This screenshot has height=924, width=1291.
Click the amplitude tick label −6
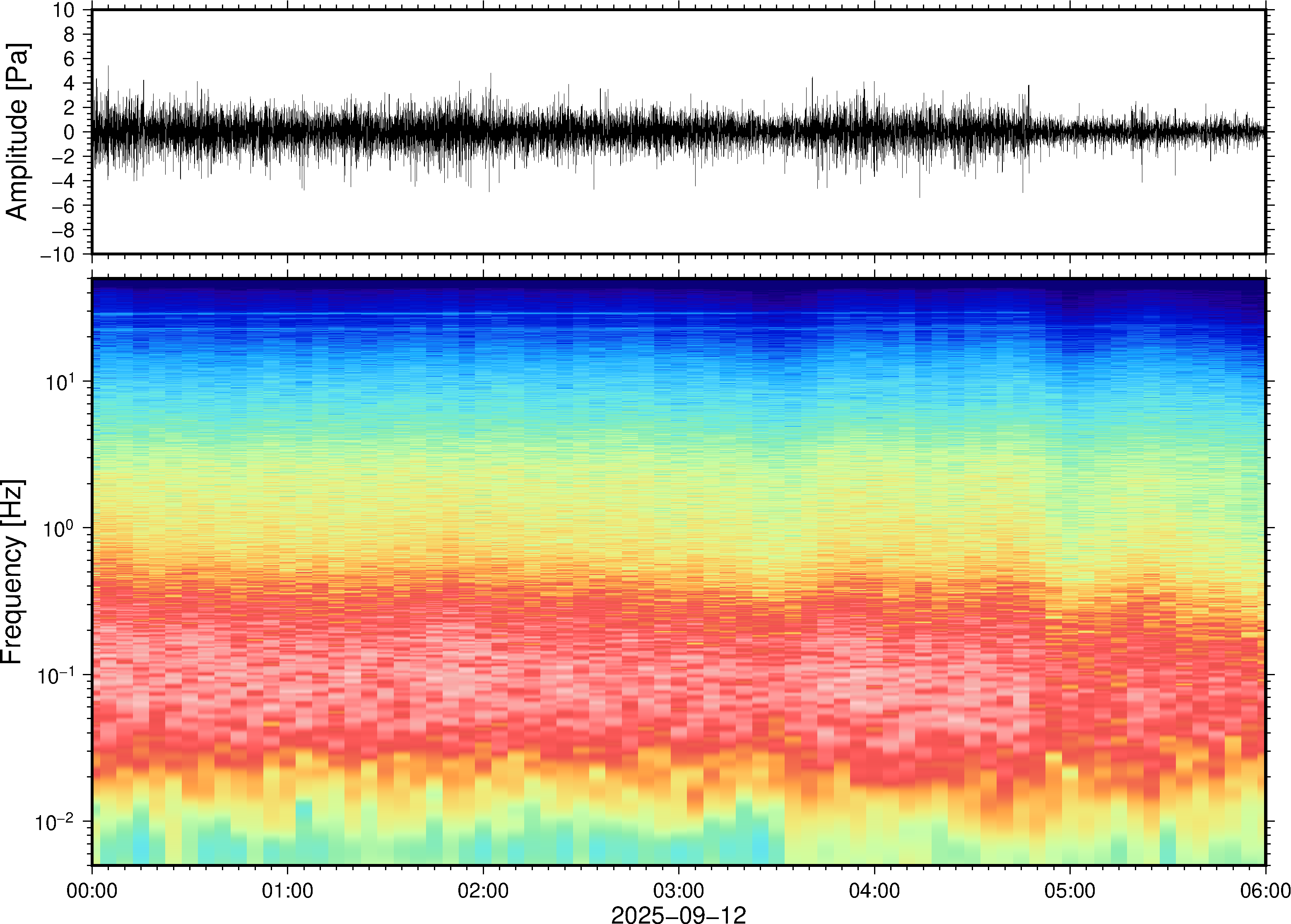tap(63, 206)
